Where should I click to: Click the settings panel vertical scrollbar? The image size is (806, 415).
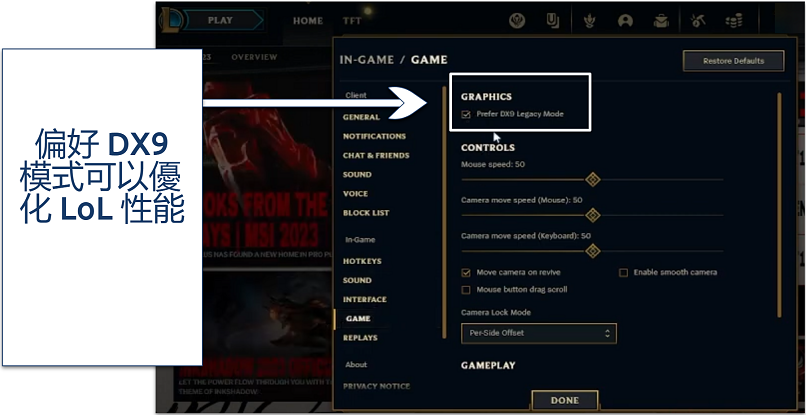coord(779,205)
